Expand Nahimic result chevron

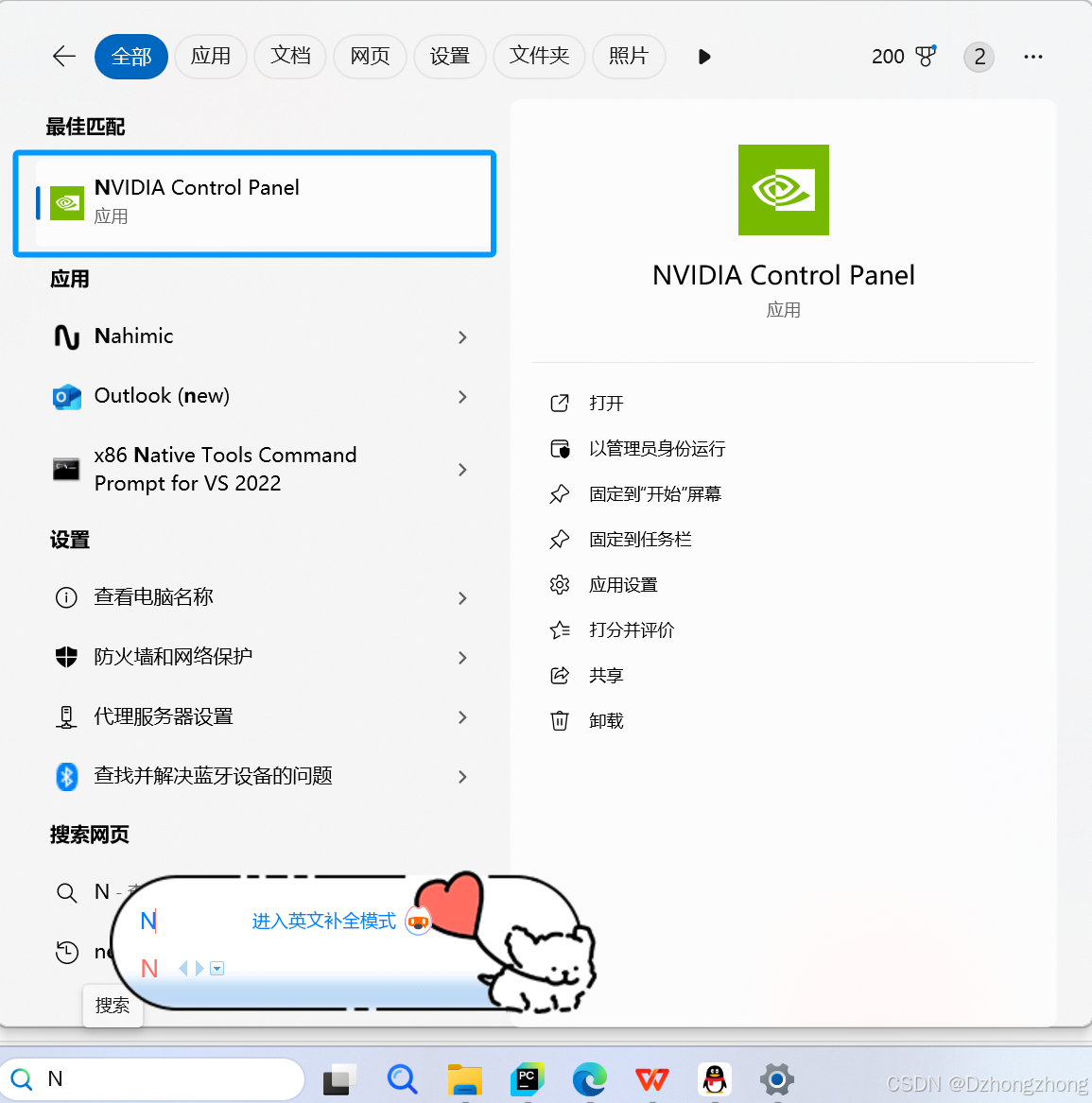coord(462,337)
